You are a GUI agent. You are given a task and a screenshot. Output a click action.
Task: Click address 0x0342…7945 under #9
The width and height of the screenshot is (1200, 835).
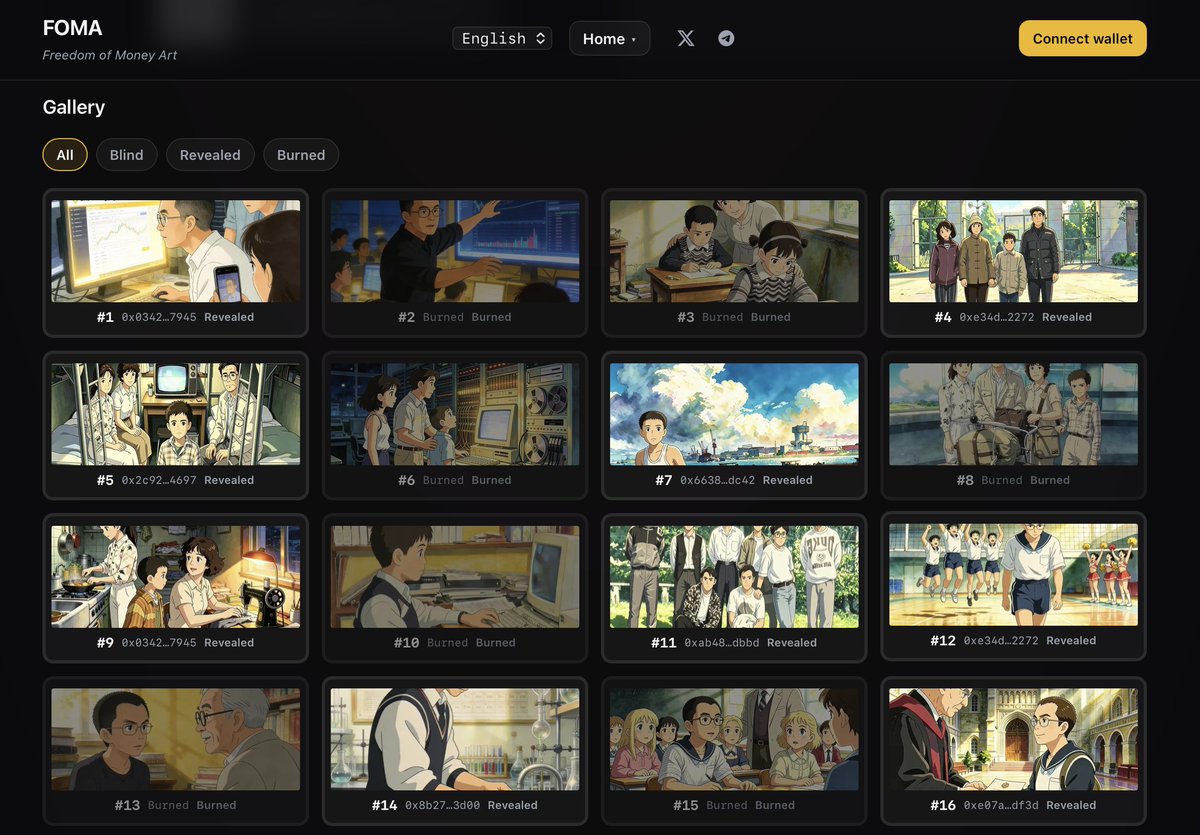pos(159,643)
